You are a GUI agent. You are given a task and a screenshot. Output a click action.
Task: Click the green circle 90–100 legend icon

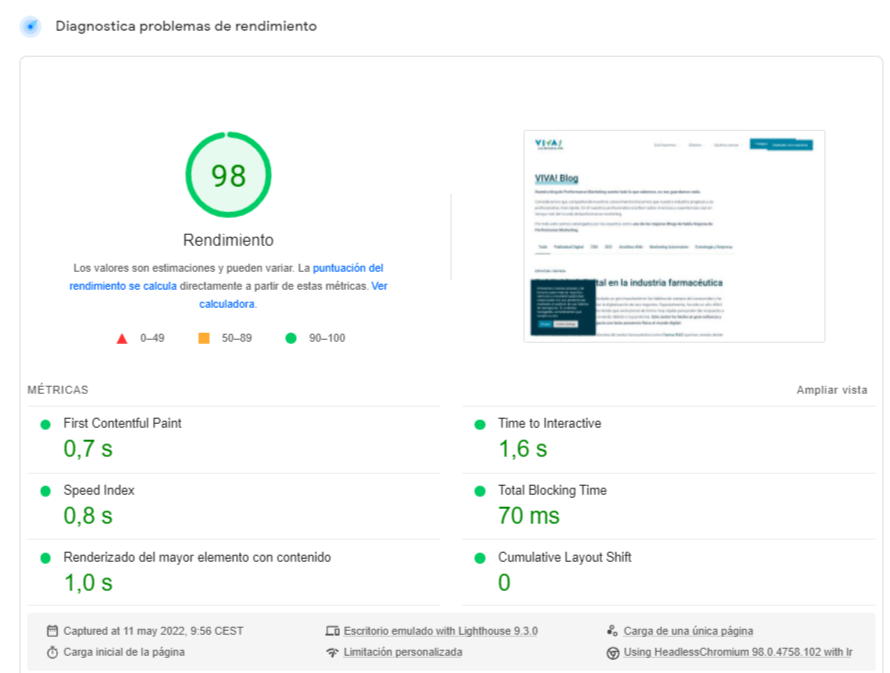[291, 338]
